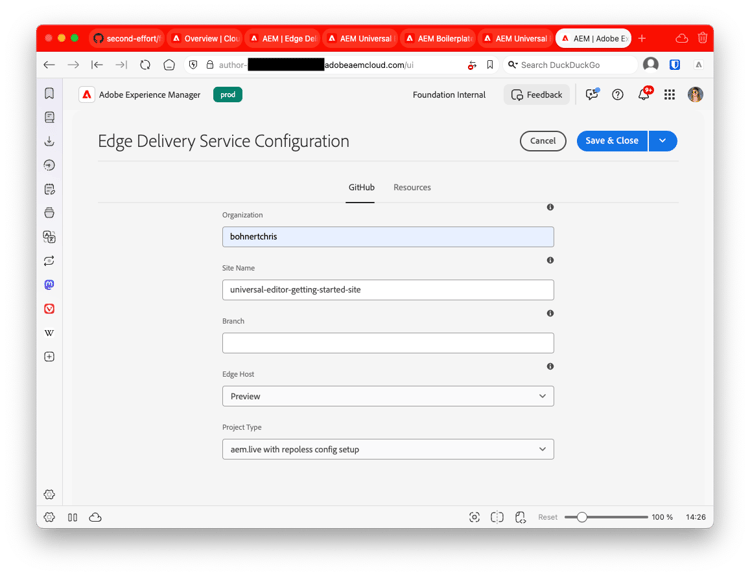The width and height of the screenshot is (750, 576).
Task: Click the Adobe Experience Manager logo
Action: point(87,95)
